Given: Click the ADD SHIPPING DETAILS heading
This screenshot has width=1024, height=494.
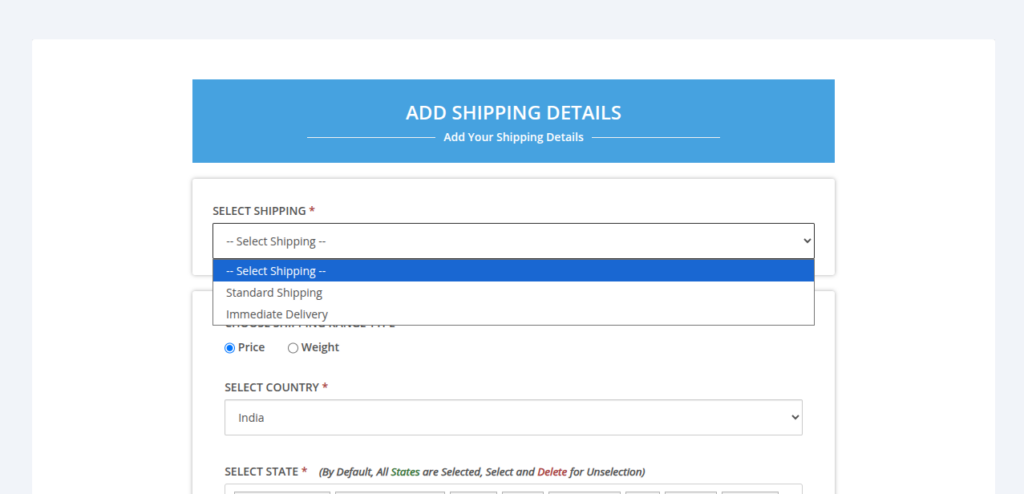Looking at the screenshot, I should pos(513,112).
